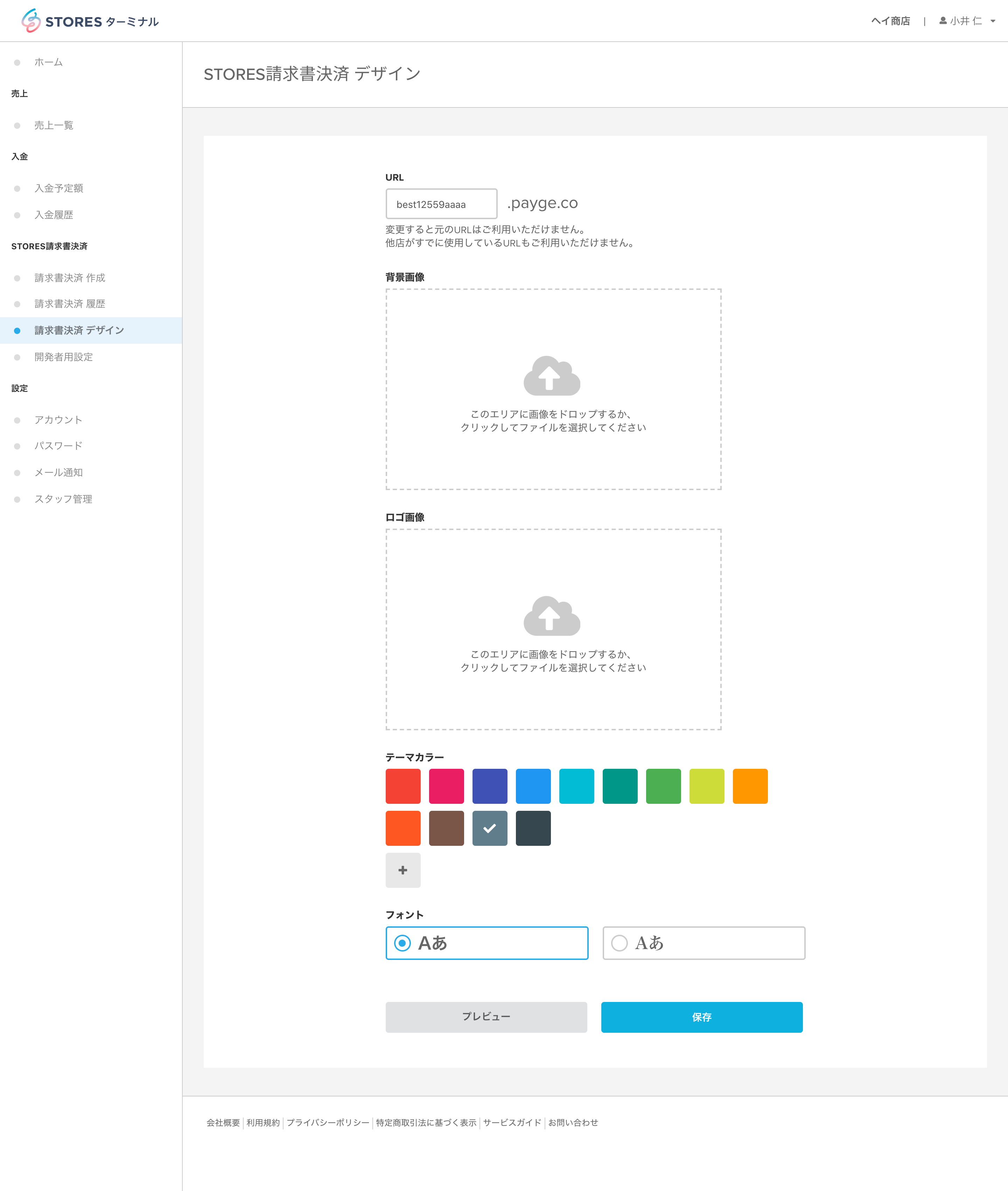Screen dimensions: 1008x1191
Task: Go to ホーム in the sidebar
Action: coord(49,62)
